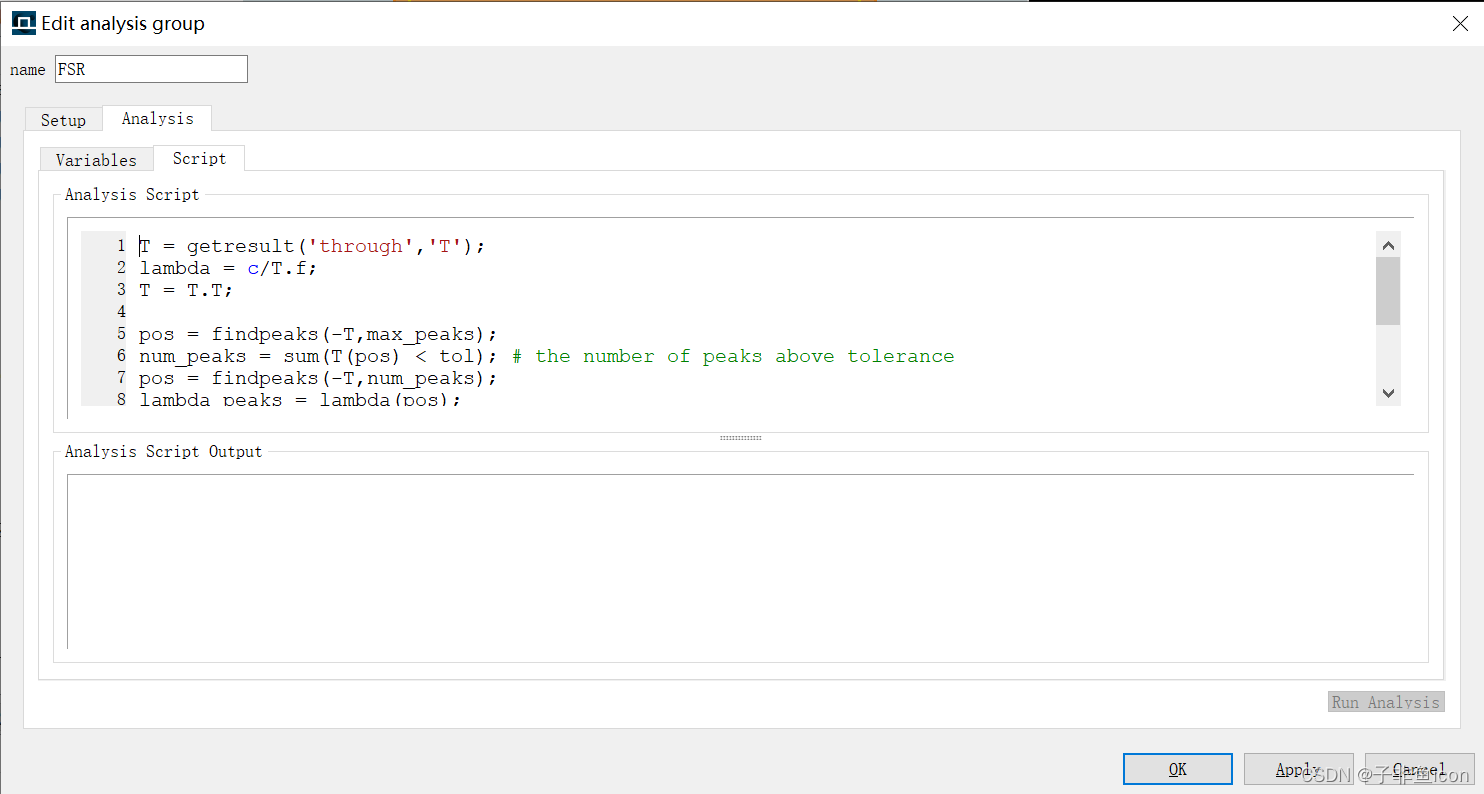Click the script scrollbar up arrow
1484x794 pixels.
point(1387,245)
